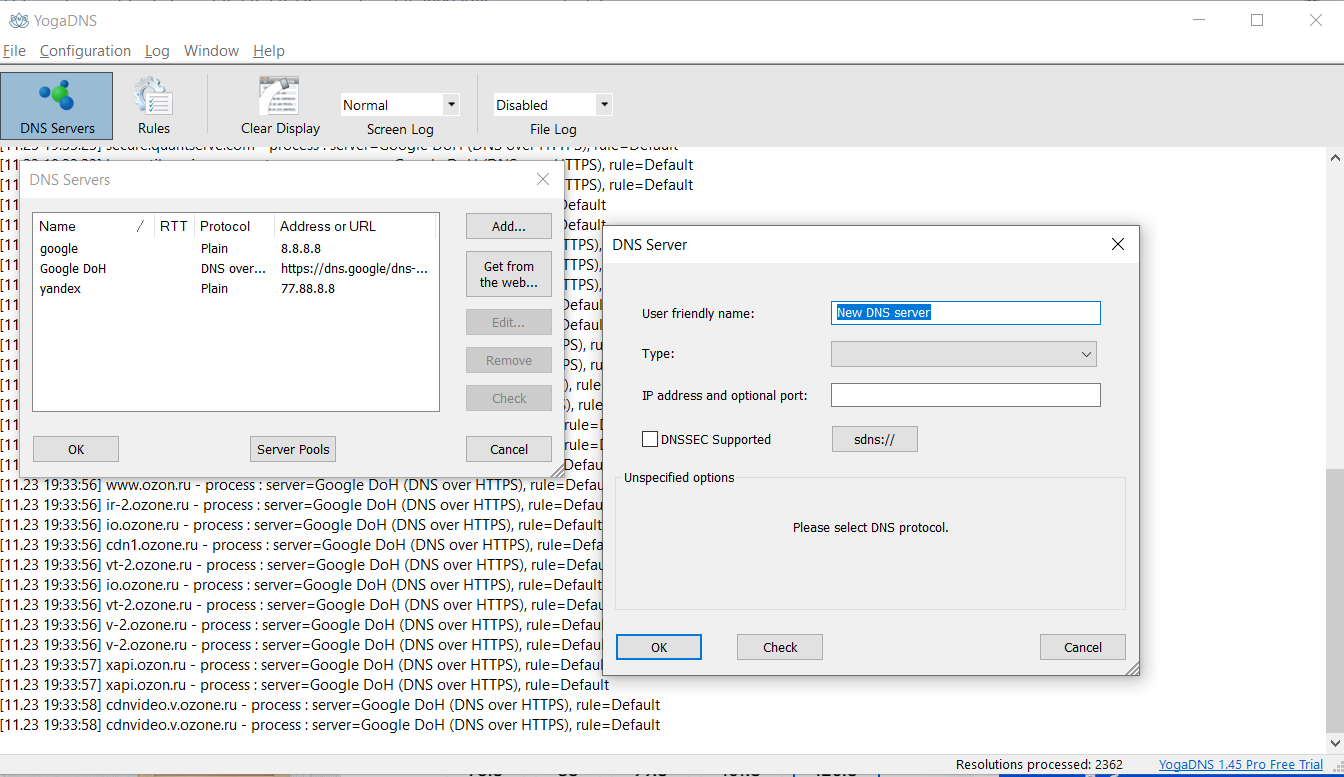Maximize the YogaDNS window
This screenshot has height=777, width=1344.
click(x=1257, y=20)
